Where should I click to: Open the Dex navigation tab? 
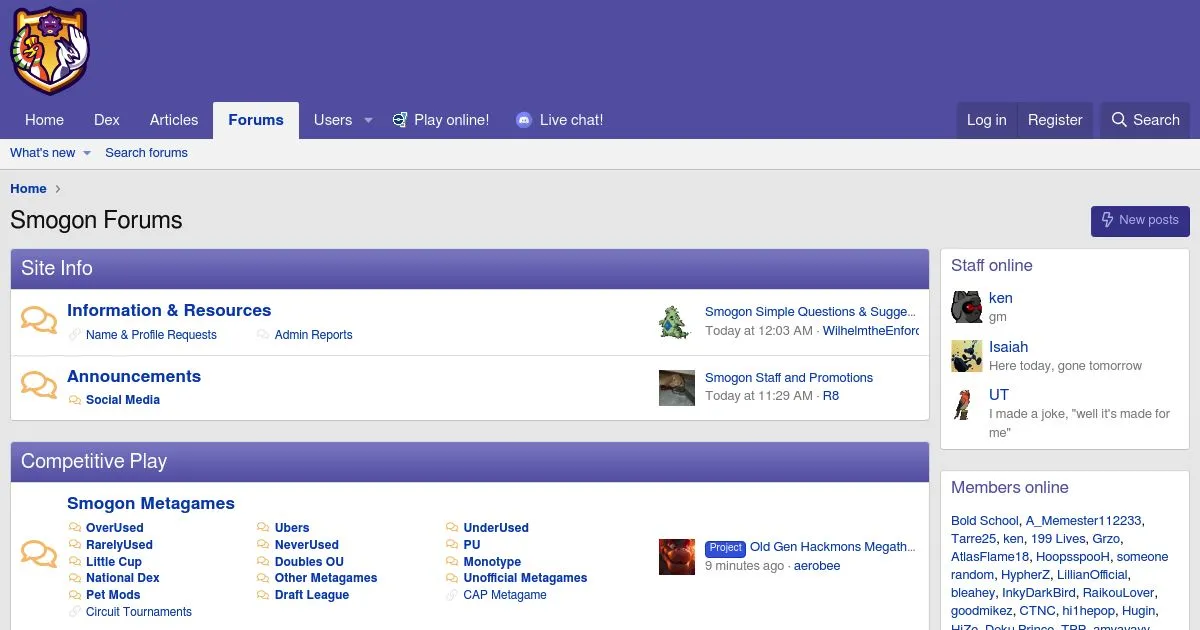[107, 120]
